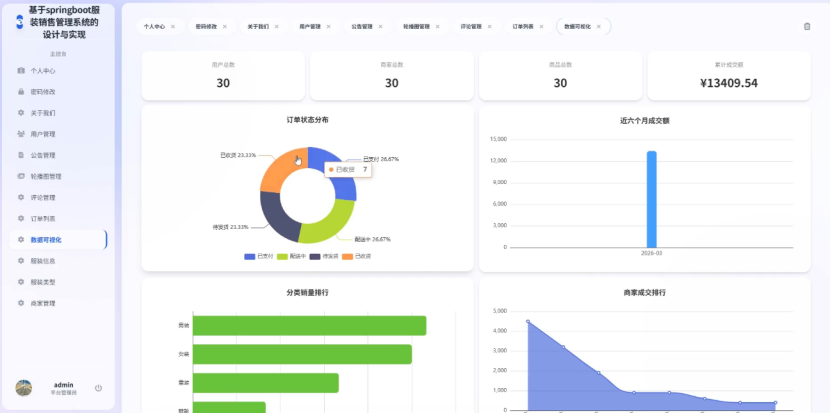Switch to the 评论管理 tab

(x=471, y=26)
